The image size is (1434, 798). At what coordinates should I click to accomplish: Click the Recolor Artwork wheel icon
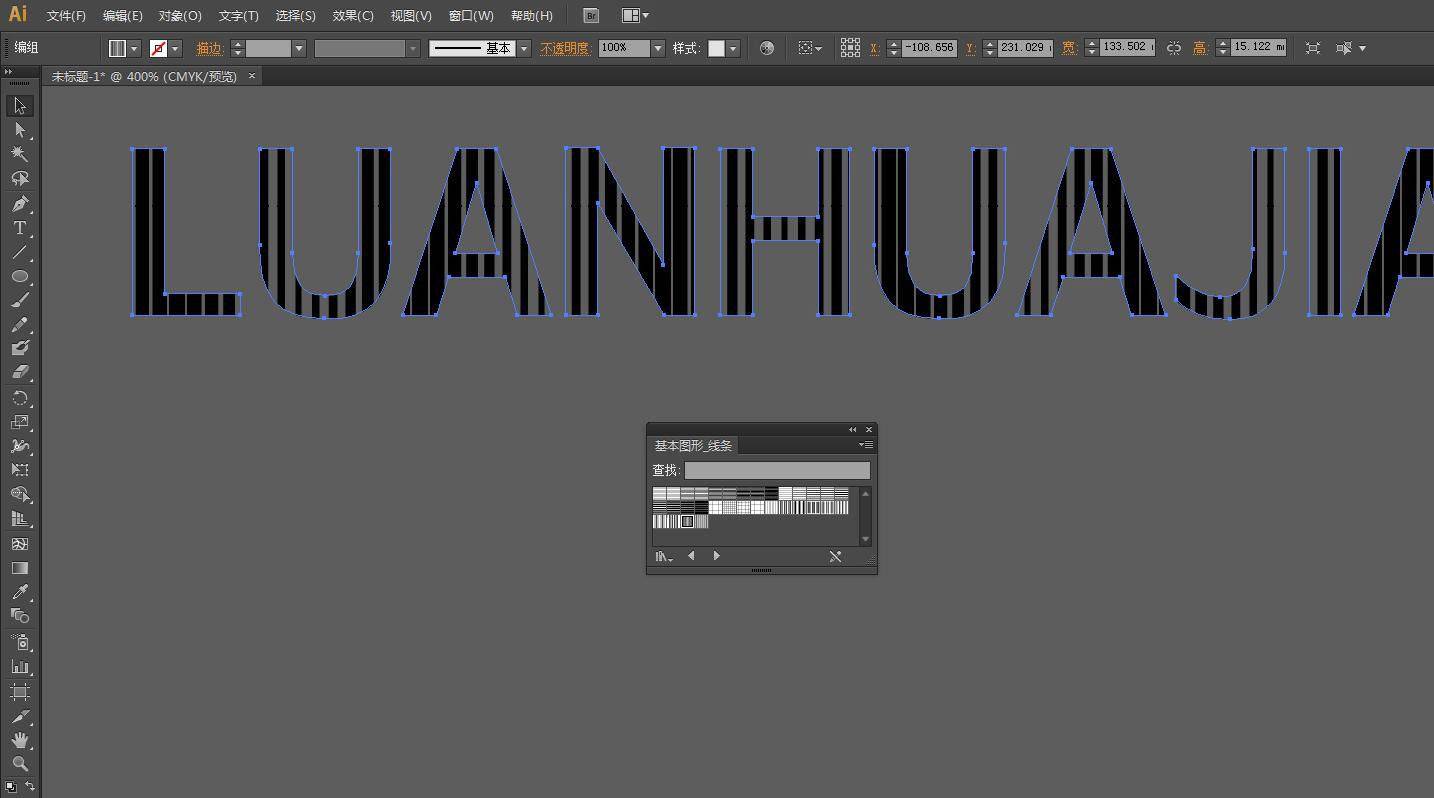point(767,48)
